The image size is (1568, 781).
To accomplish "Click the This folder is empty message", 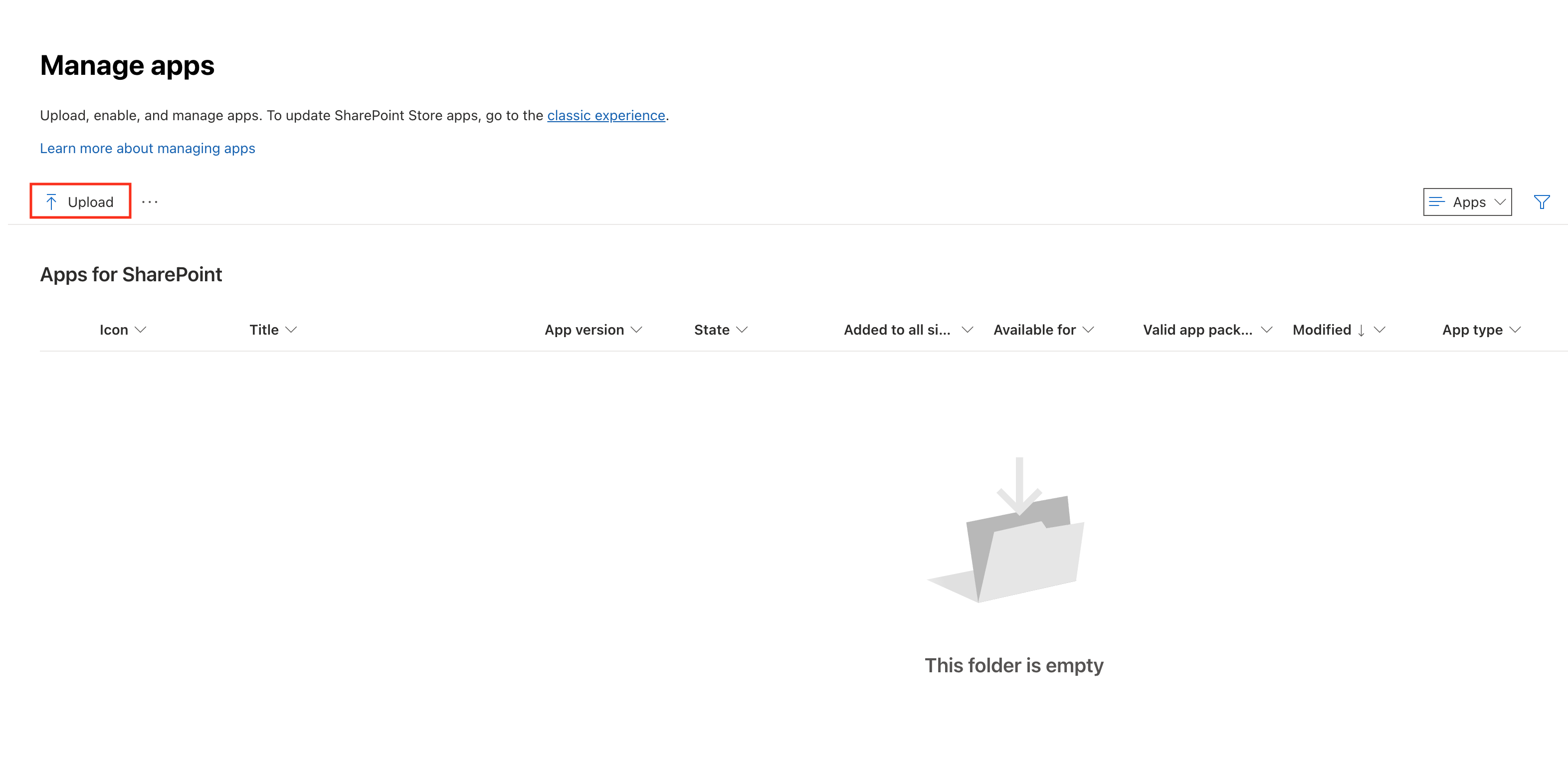I will click(x=1014, y=665).
